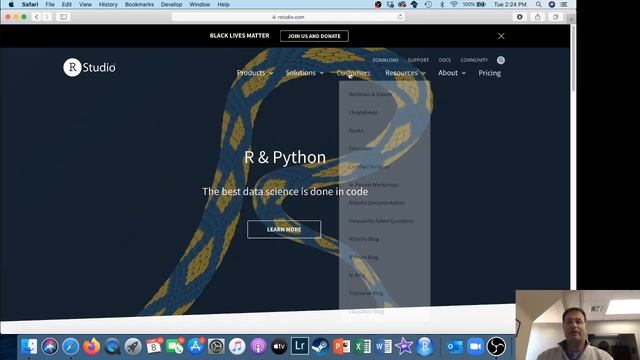Open the Develop menu in menu bar
Viewport: 640px width, 360px height.
pos(171,4)
